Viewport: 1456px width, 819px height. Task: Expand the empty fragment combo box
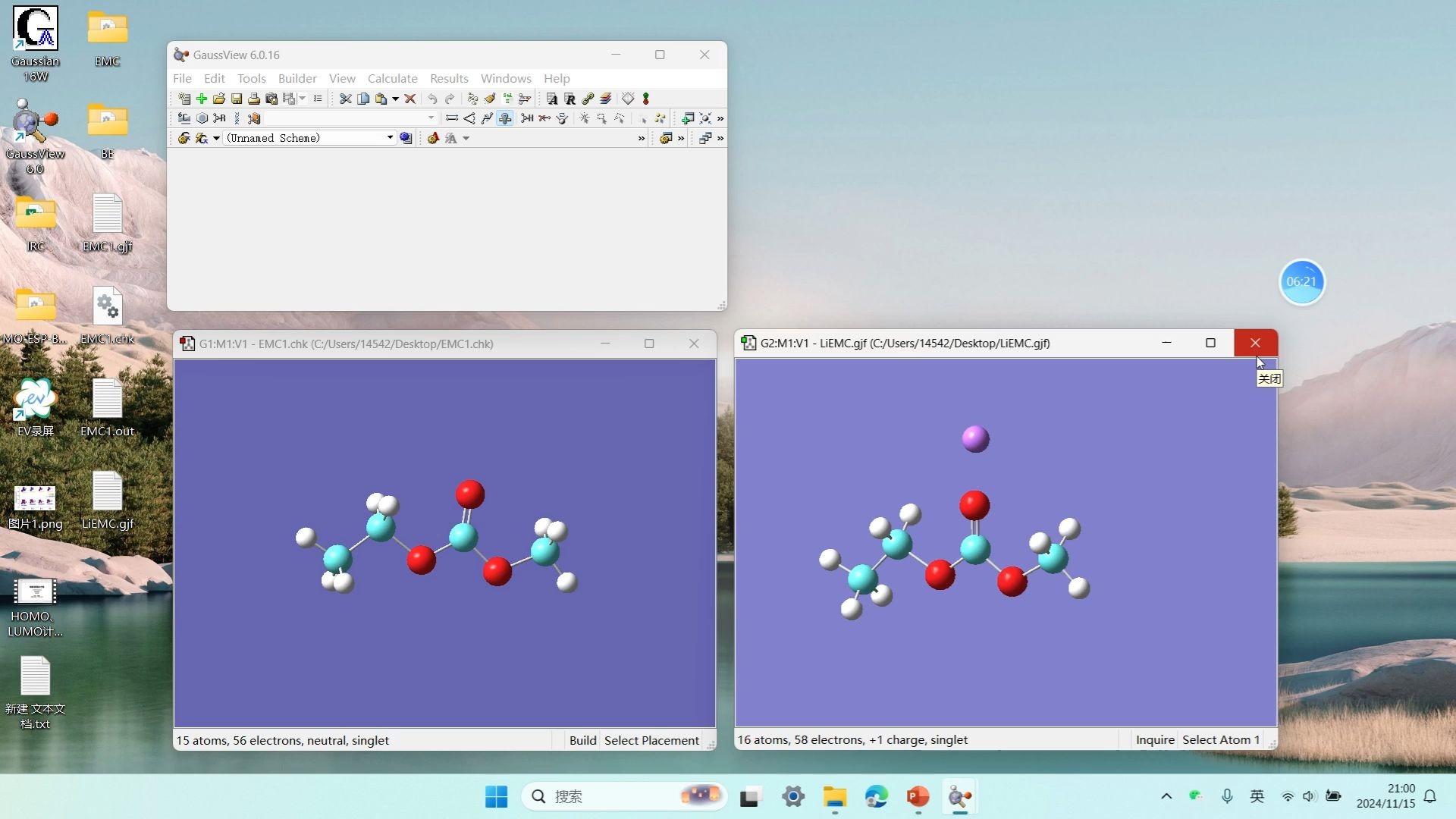tap(431, 118)
